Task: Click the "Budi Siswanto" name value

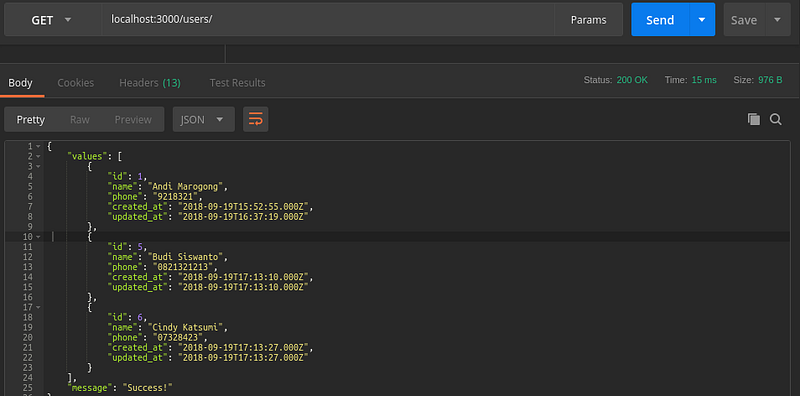Action: pyautogui.click(x=185, y=257)
